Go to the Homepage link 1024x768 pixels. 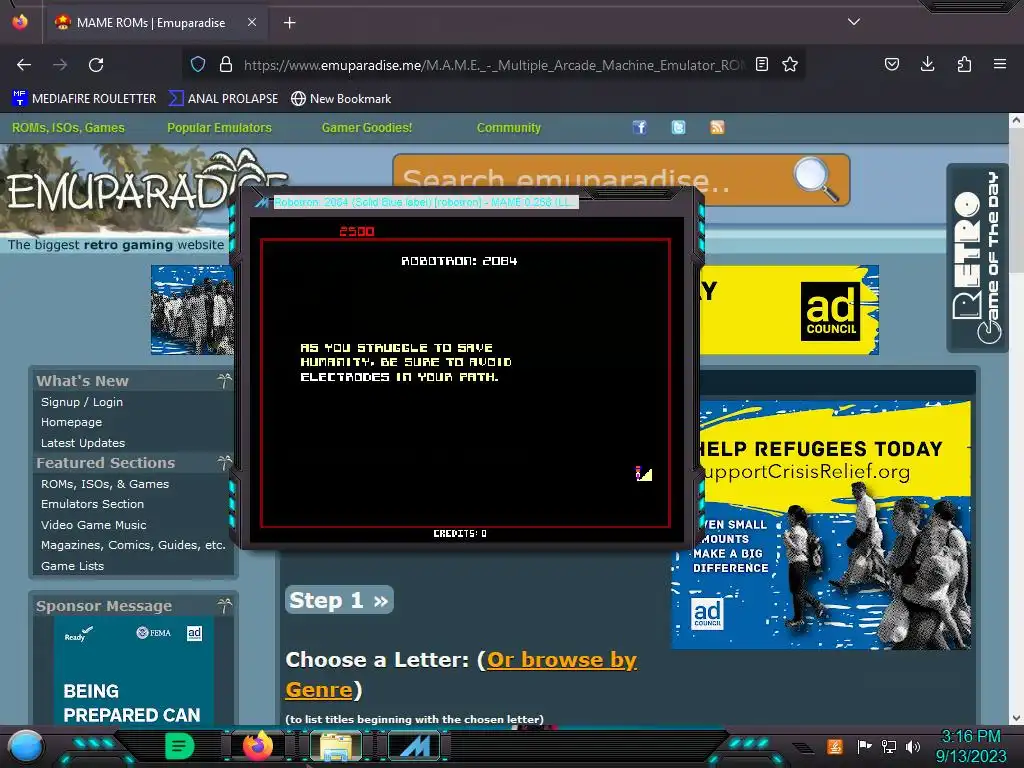pos(71,423)
